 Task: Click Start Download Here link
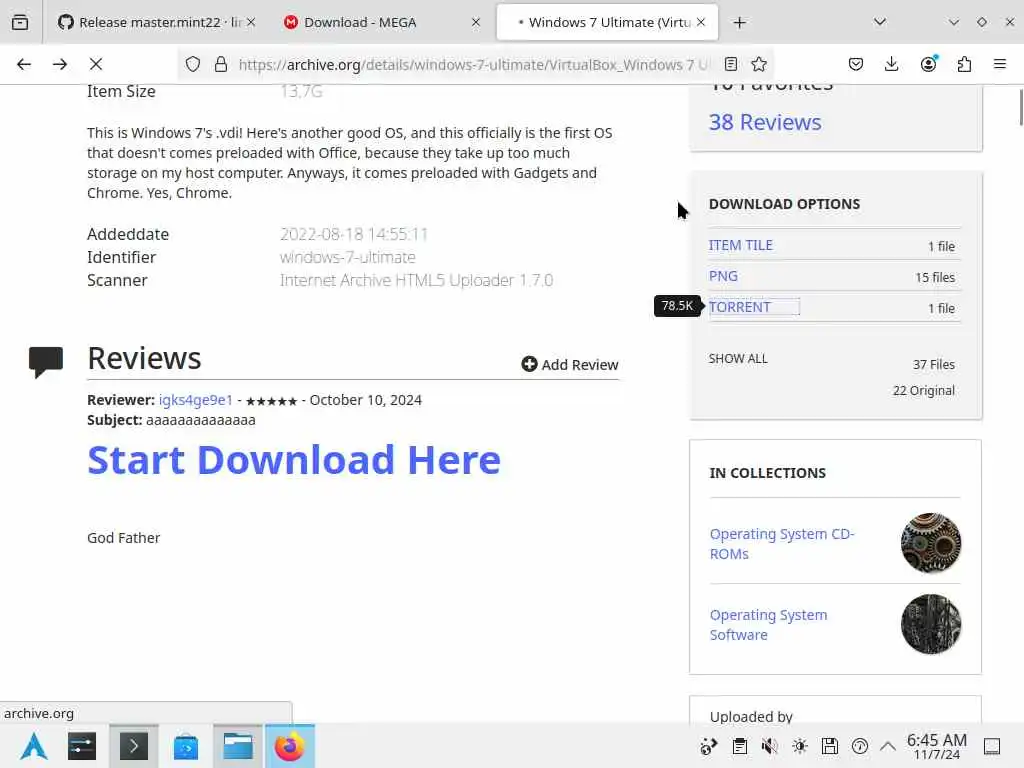[x=294, y=460]
